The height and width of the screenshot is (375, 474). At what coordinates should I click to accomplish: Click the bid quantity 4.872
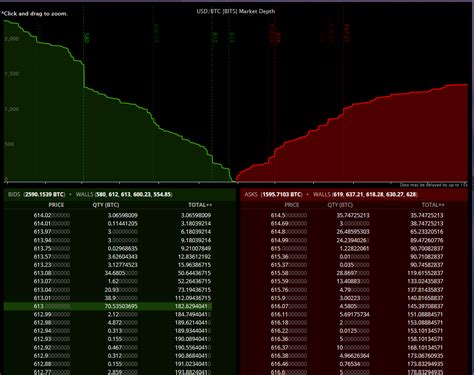pos(122,323)
